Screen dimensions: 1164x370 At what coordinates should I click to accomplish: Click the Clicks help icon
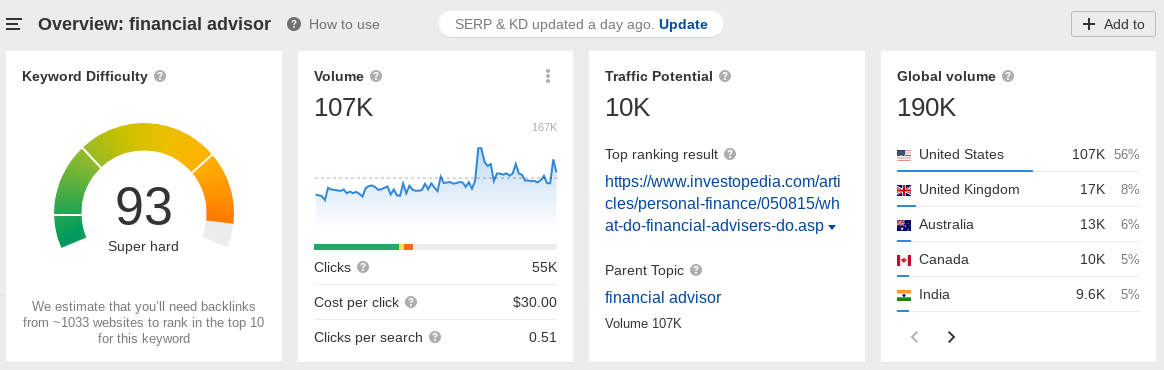pos(363,267)
